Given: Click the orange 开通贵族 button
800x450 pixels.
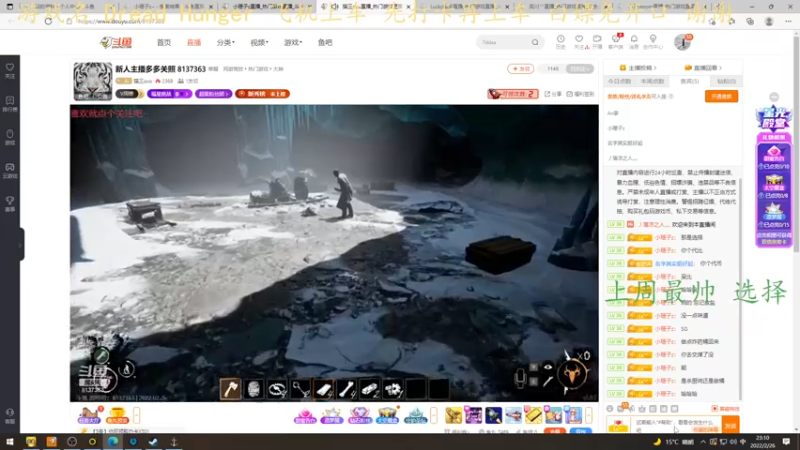Looking at the screenshot, I should 721,96.
